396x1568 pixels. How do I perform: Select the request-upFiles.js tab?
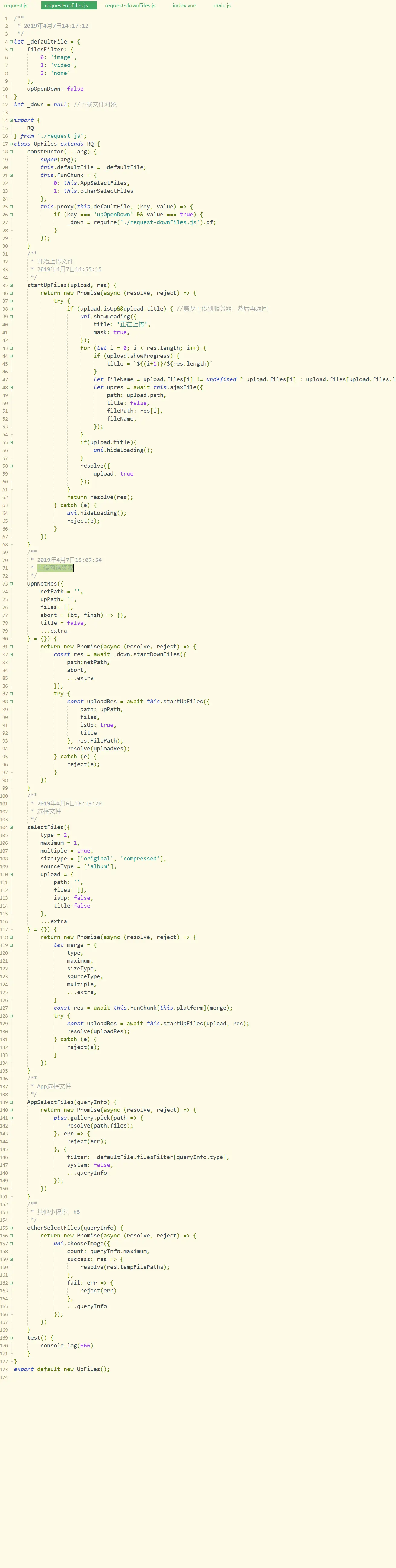[66, 5]
